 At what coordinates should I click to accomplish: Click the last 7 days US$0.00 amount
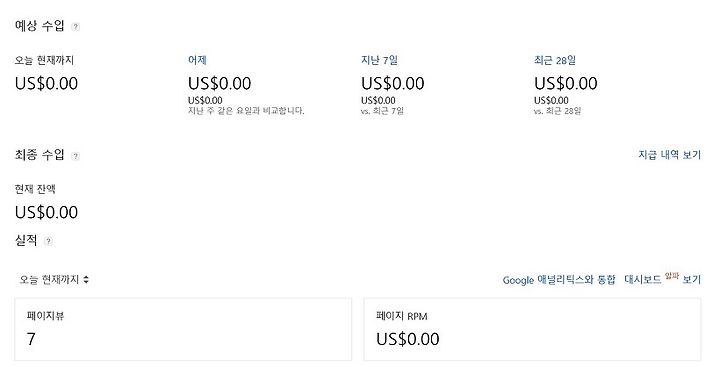(x=393, y=84)
